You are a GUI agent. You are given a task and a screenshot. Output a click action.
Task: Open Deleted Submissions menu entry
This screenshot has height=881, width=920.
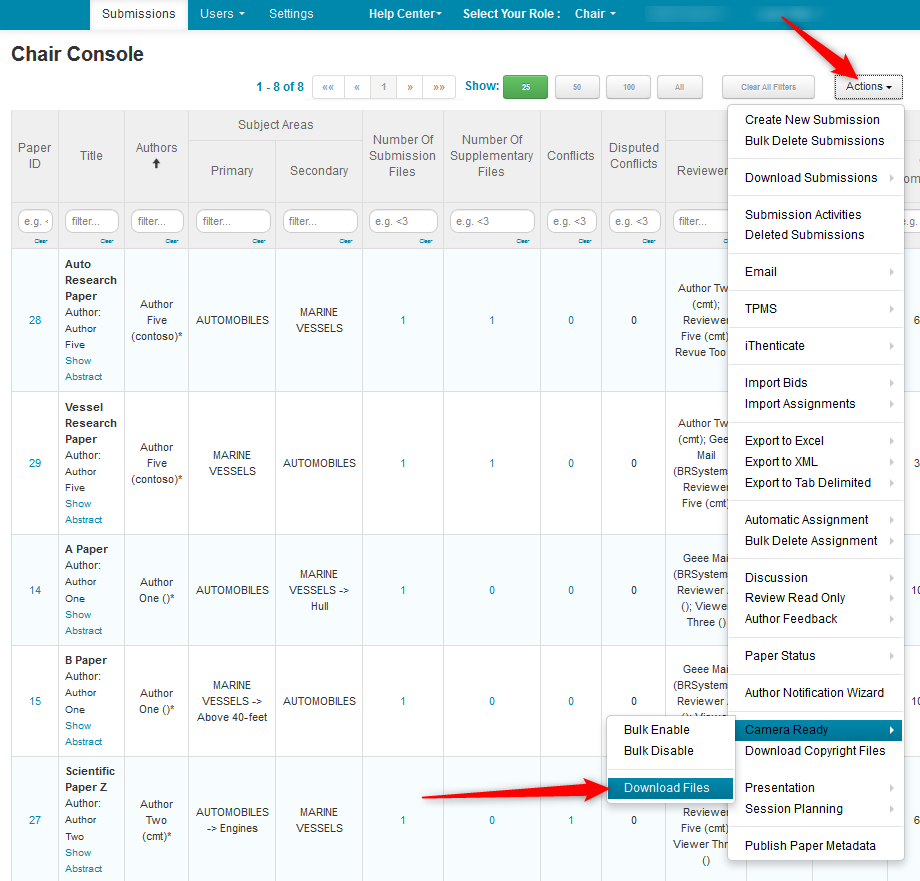pyautogui.click(x=804, y=235)
